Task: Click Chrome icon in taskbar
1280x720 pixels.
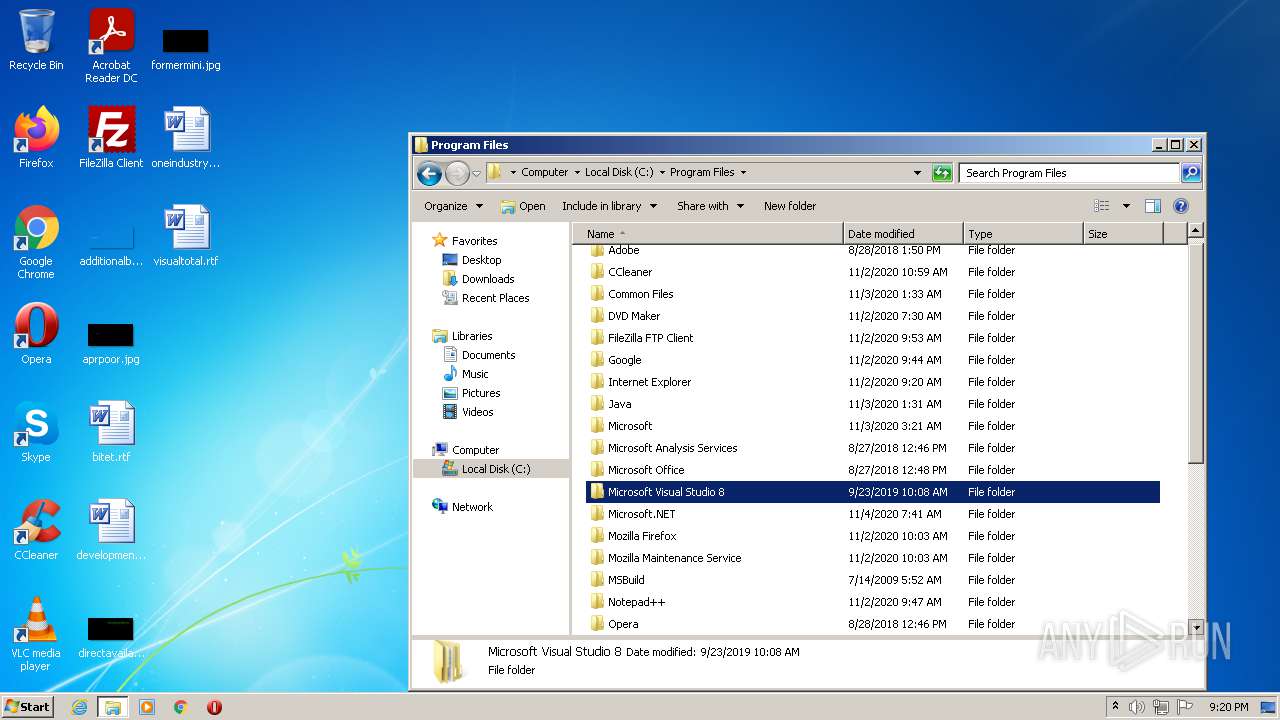Action: tap(180, 707)
